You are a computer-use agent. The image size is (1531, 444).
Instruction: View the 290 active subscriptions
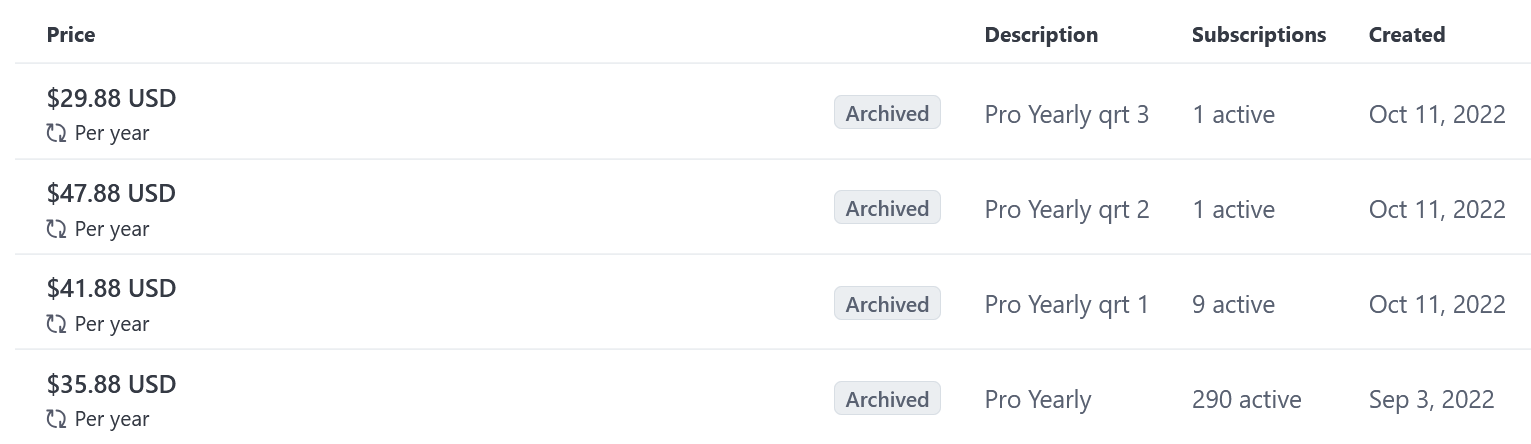(1247, 400)
